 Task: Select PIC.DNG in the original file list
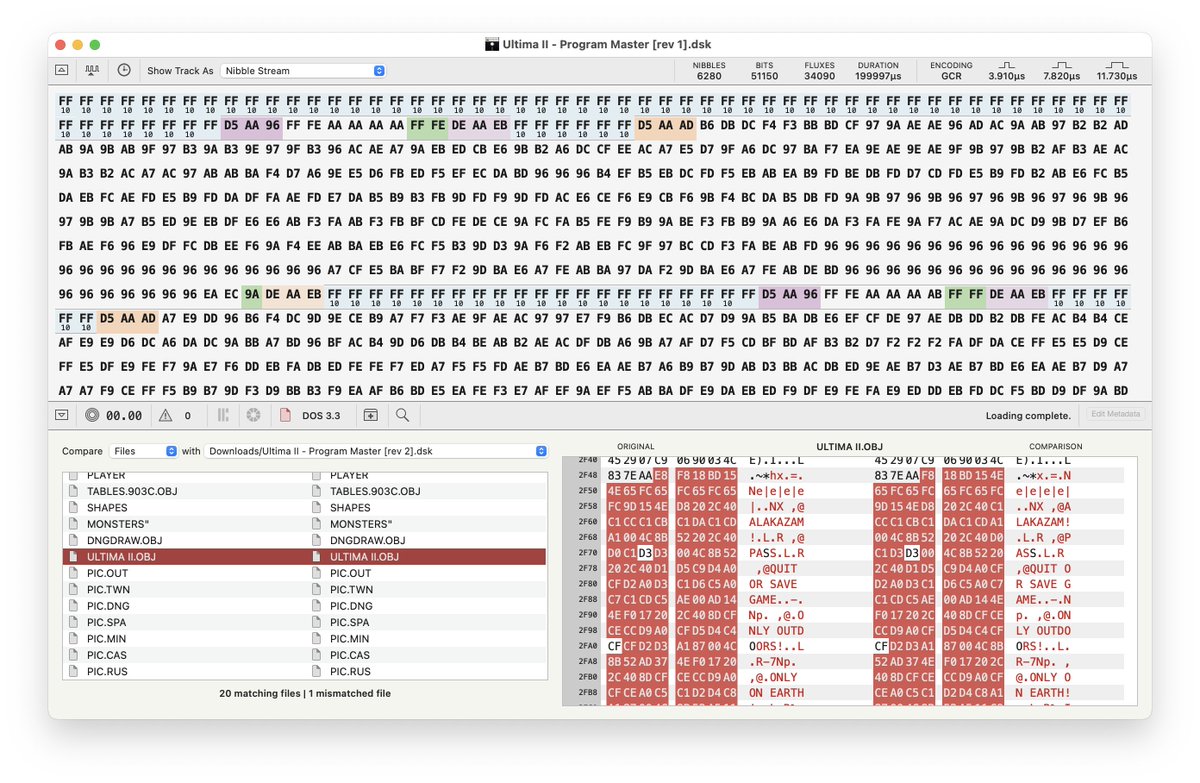point(108,606)
